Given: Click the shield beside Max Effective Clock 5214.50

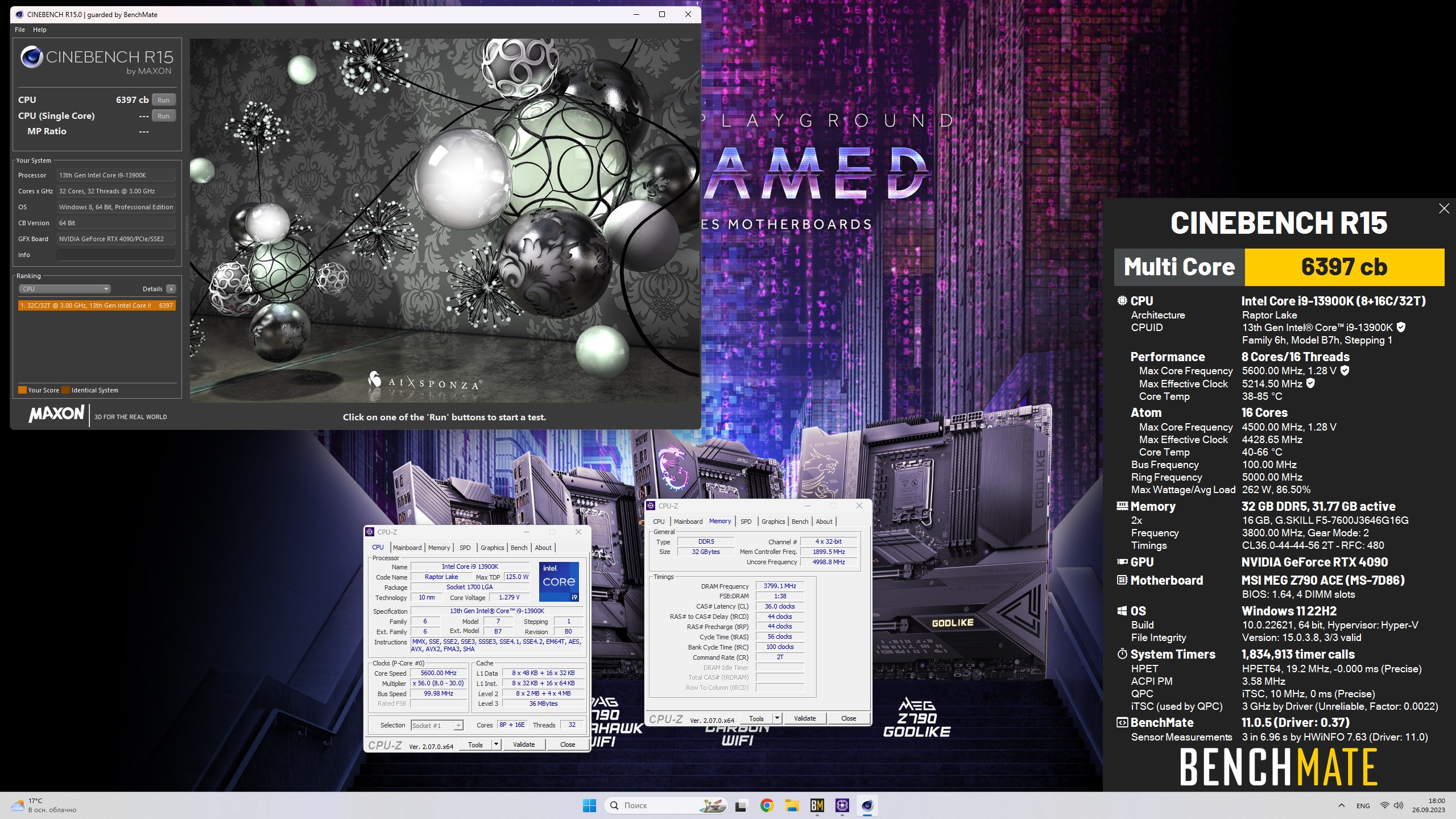Looking at the screenshot, I should 1310,383.
